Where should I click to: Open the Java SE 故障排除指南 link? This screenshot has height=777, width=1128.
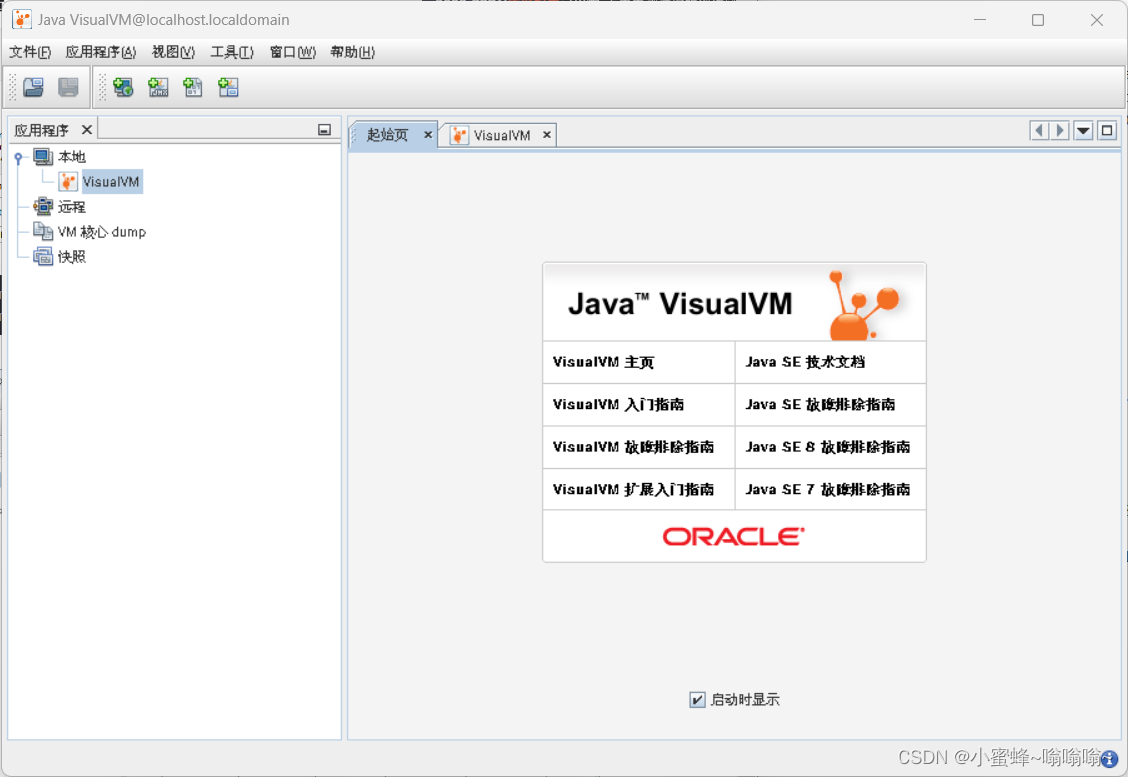coord(820,404)
